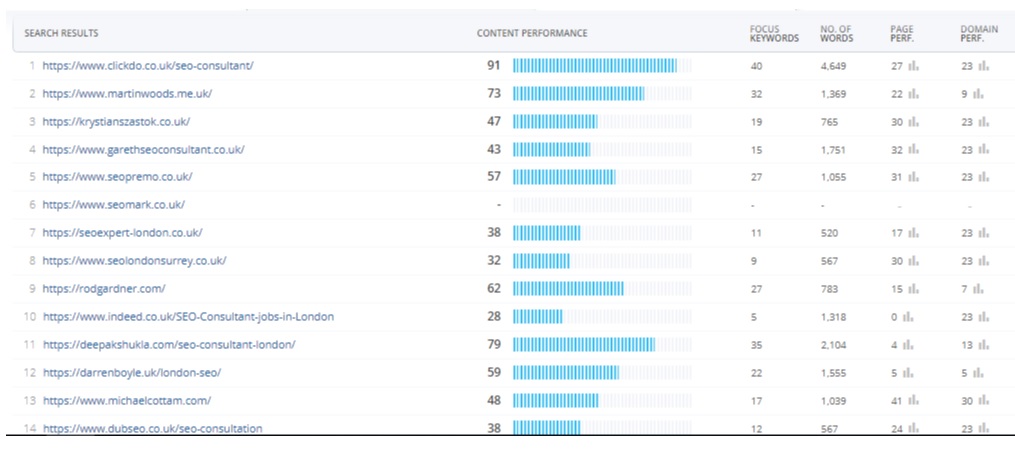Open the darrenboyle.uk london-seo link
The image size is (1015, 466).
(132, 373)
